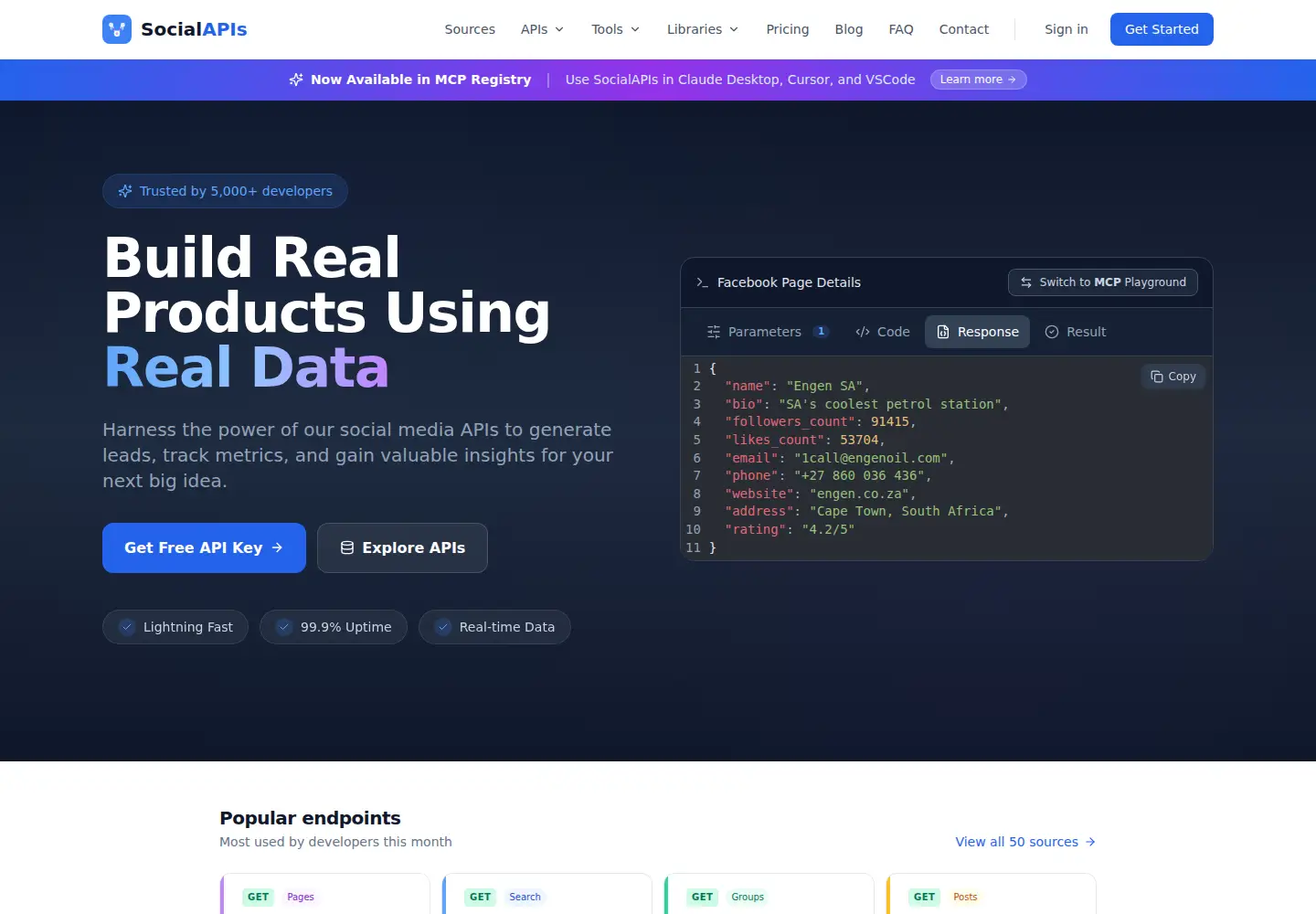This screenshot has height=914, width=1316.
Task: Expand the Tools dropdown menu
Action: point(615,29)
